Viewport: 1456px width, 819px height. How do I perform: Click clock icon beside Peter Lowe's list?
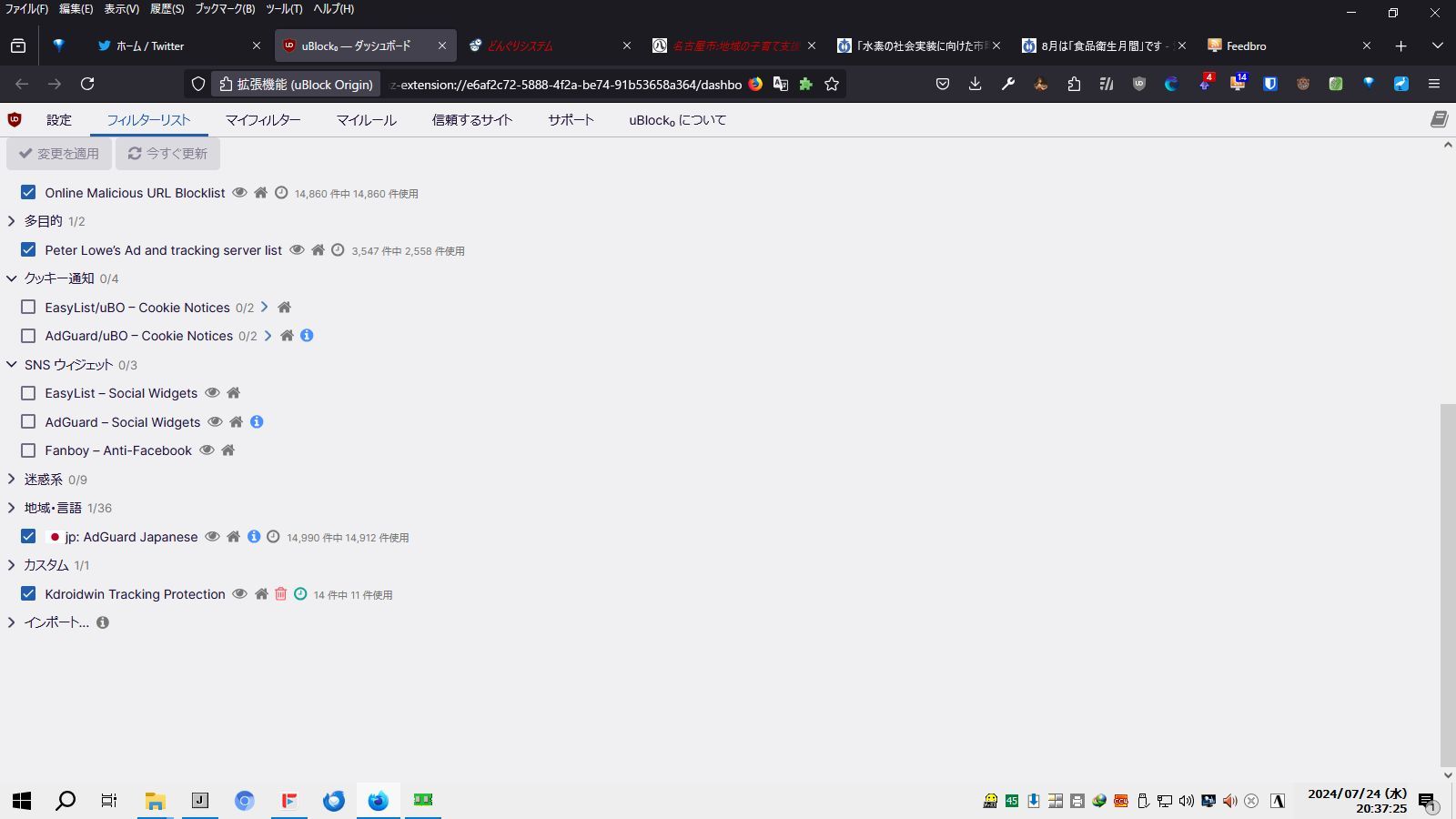(338, 250)
